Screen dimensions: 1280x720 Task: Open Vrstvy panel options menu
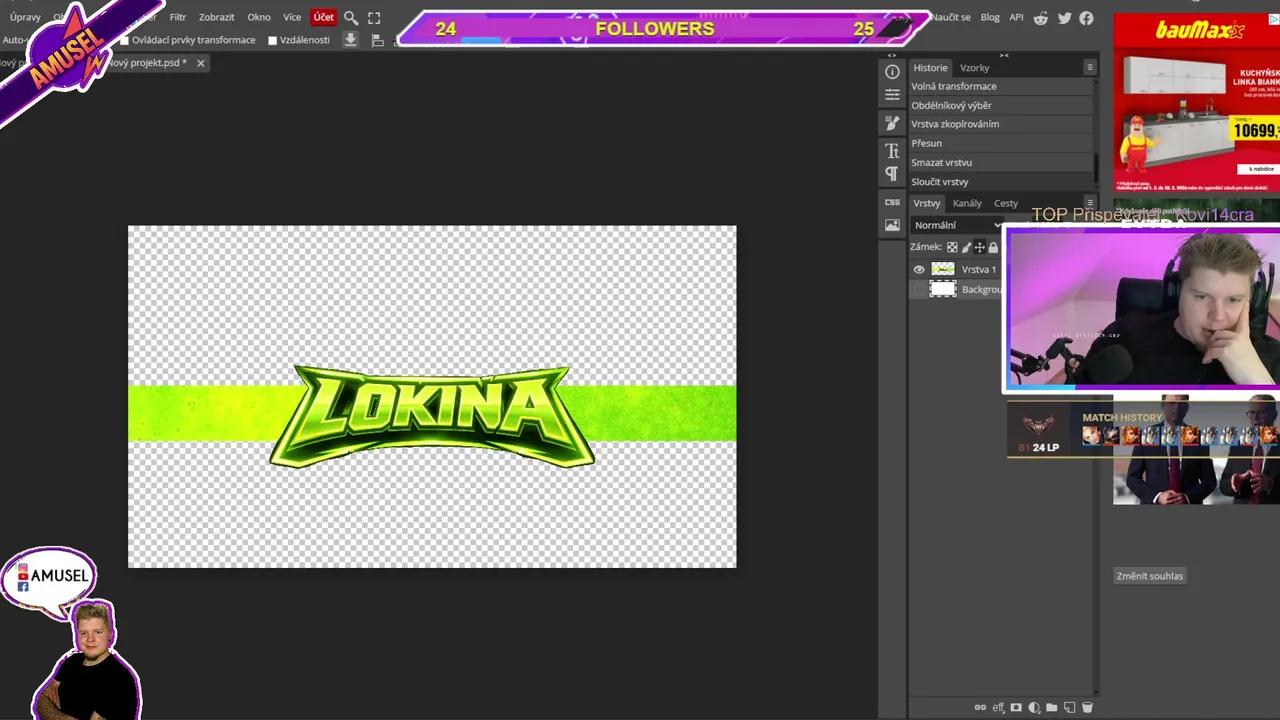1090,203
